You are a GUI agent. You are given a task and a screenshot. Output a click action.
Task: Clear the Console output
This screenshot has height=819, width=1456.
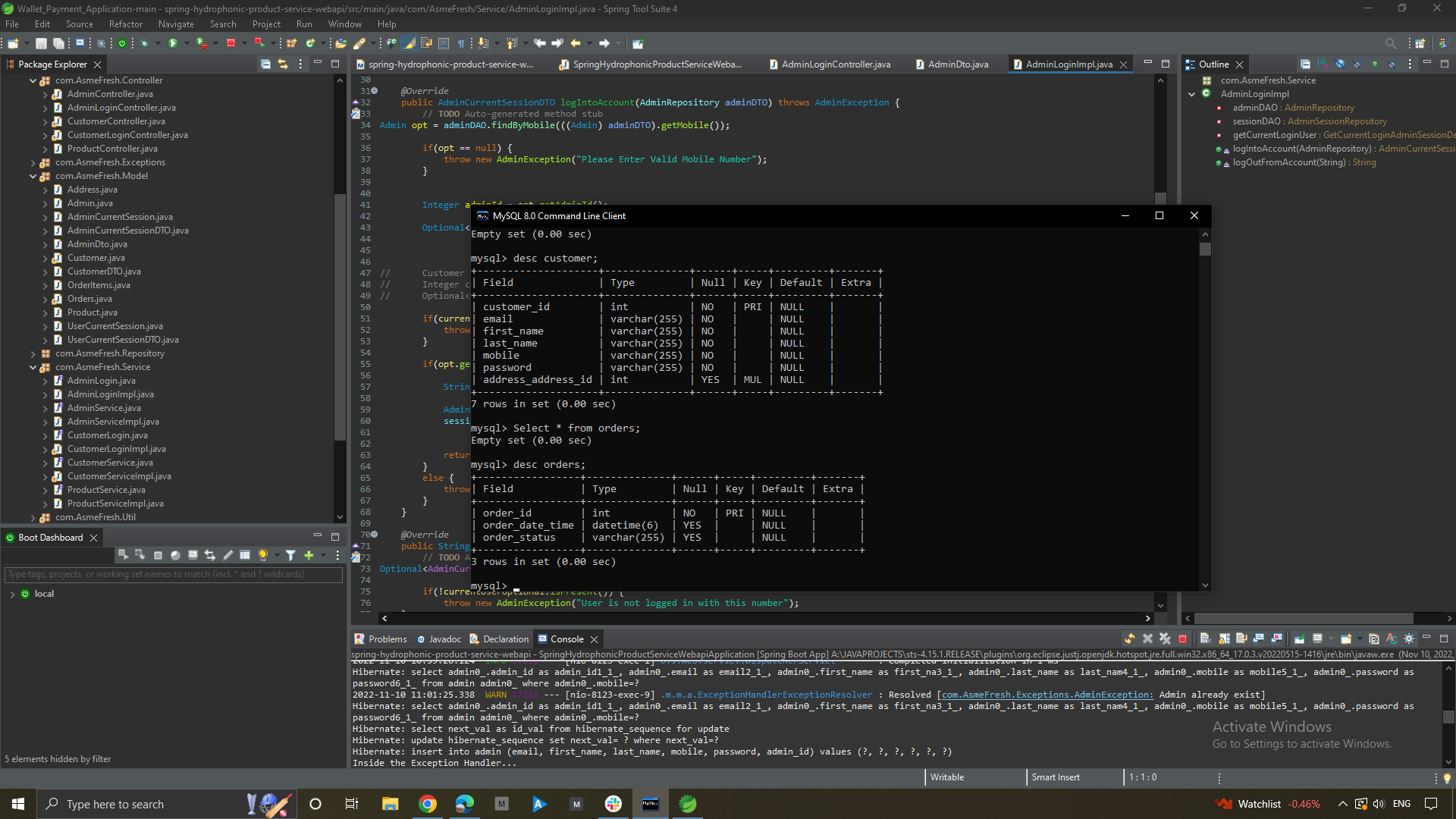tap(1206, 639)
